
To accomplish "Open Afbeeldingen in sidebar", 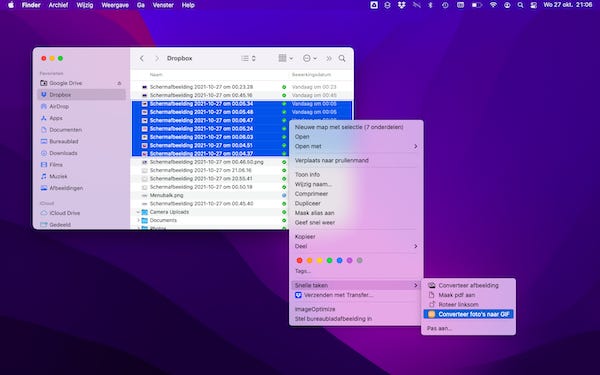I will (x=66, y=188).
